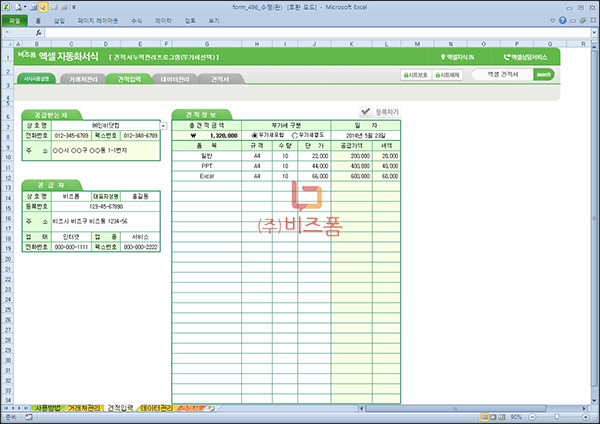This screenshot has width=600, height=424.
Task: Open 엑셀지식 IN link in green header
Action: tap(457, 57)
